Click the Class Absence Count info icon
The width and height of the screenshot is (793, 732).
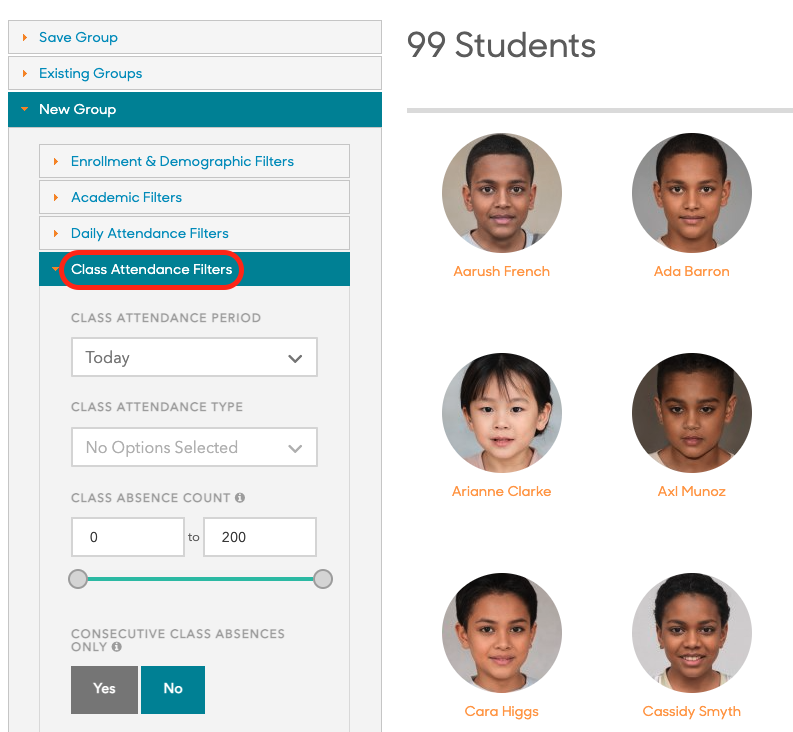[x=240, y=498]
